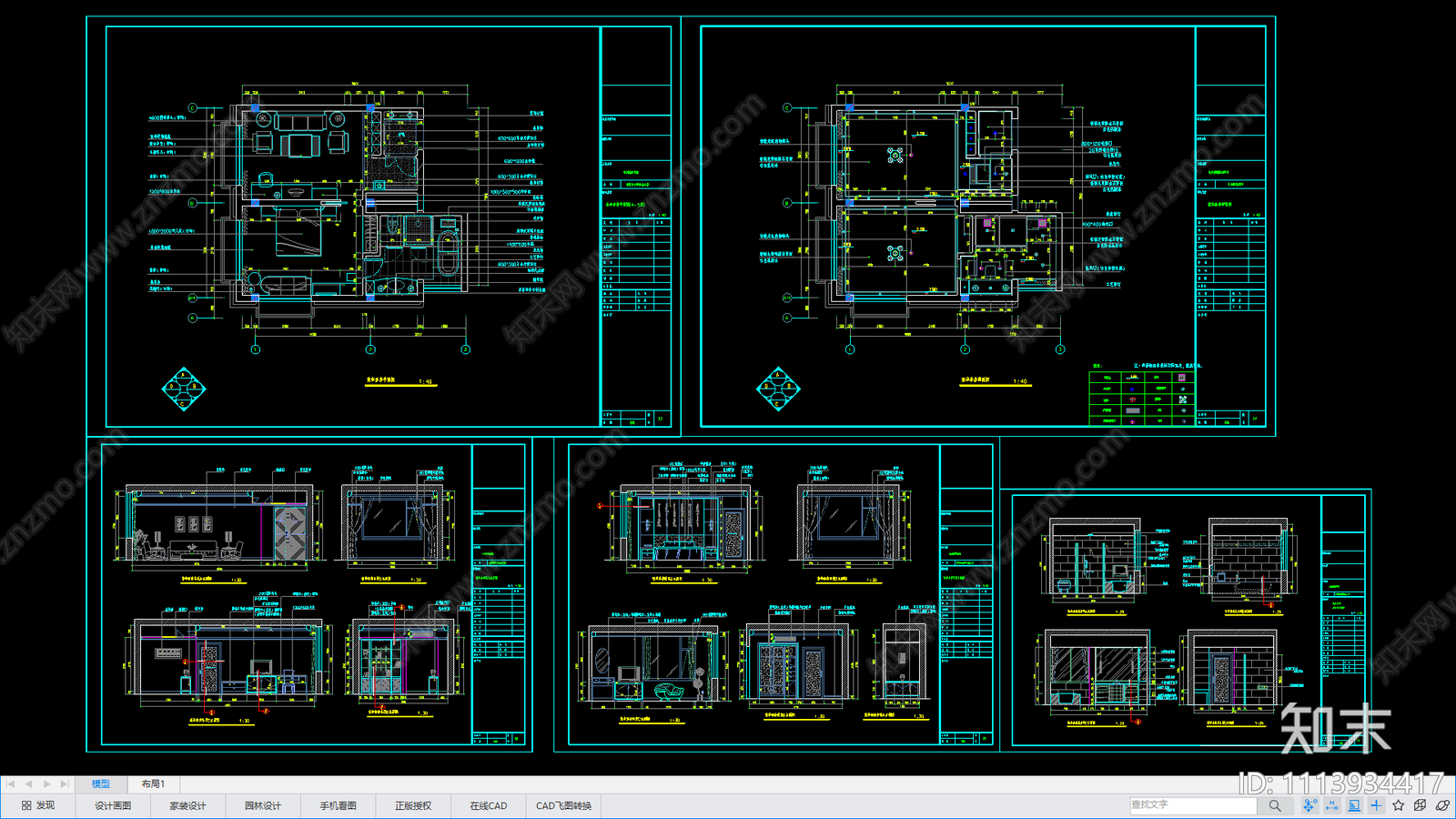This screenshot has width=1456, height=819.
Task: Click the orbit planet icon
Action: coord(1442,805)
